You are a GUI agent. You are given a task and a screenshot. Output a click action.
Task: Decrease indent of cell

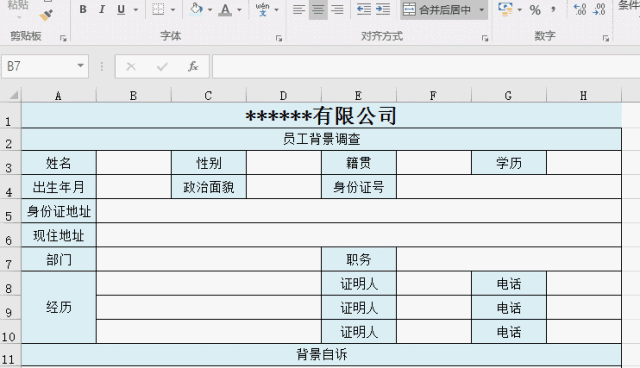pyautogui.click(x=363, y=9)
